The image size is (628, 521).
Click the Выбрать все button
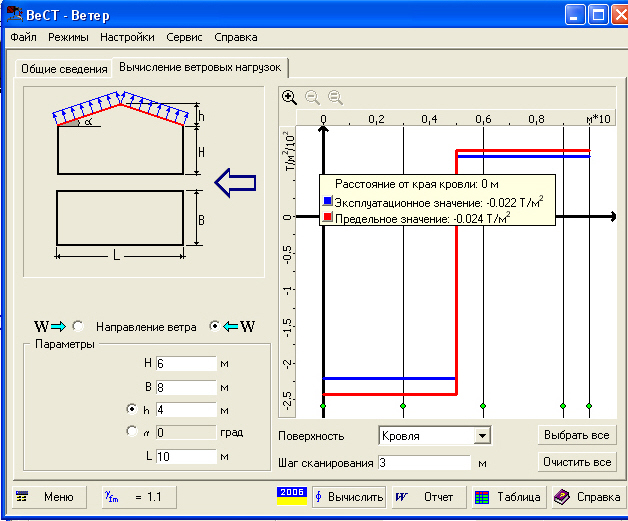pos(577,435)
